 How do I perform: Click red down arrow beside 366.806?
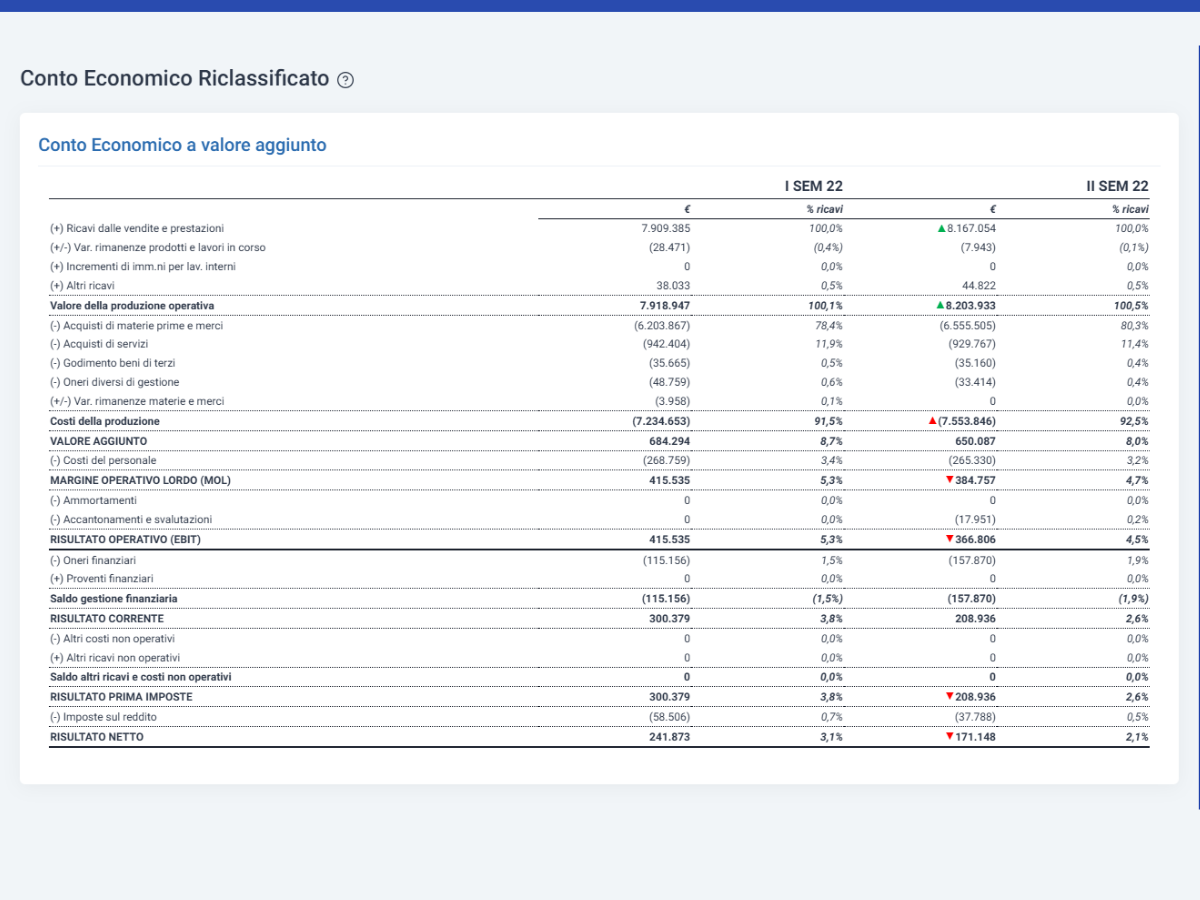[949, 539]
